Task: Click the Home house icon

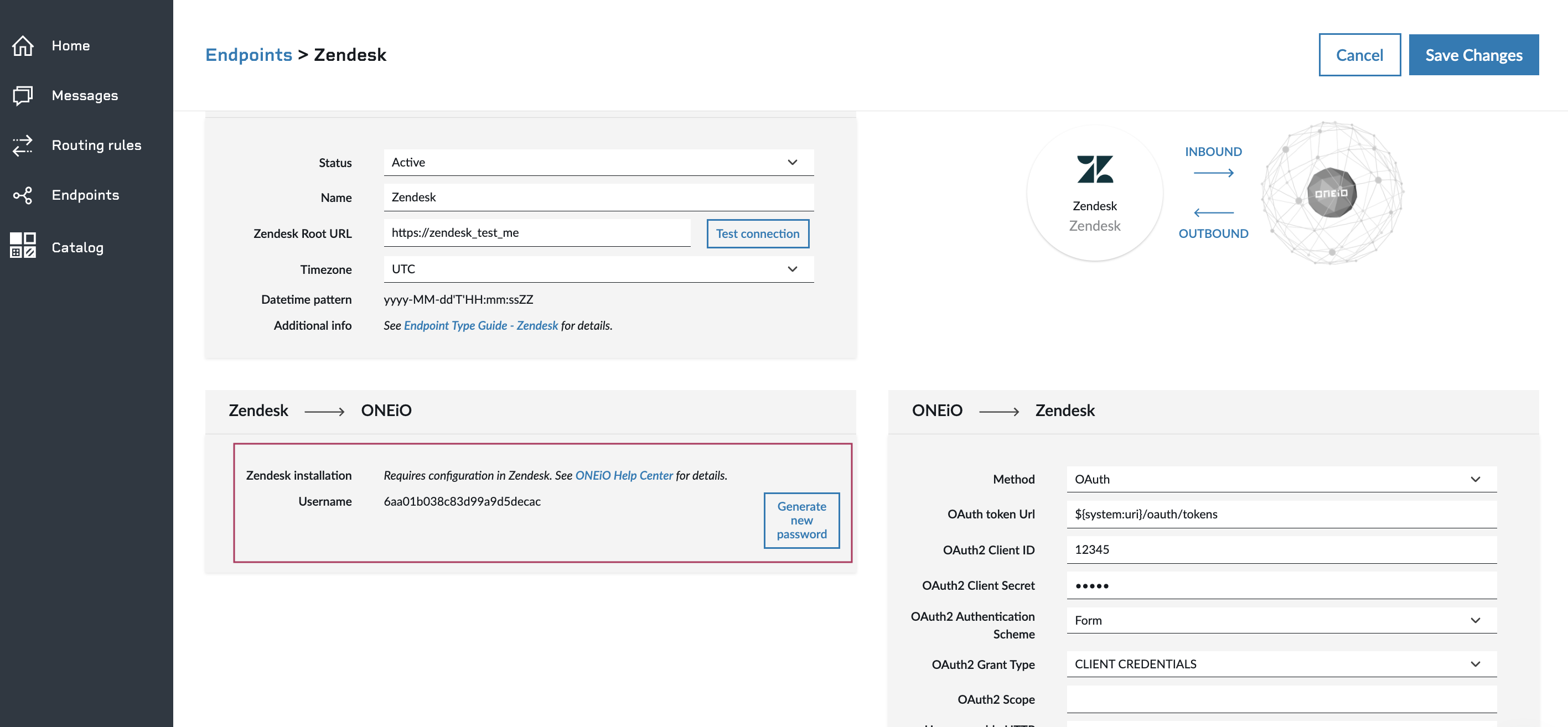Action: (x=23, y=45)
